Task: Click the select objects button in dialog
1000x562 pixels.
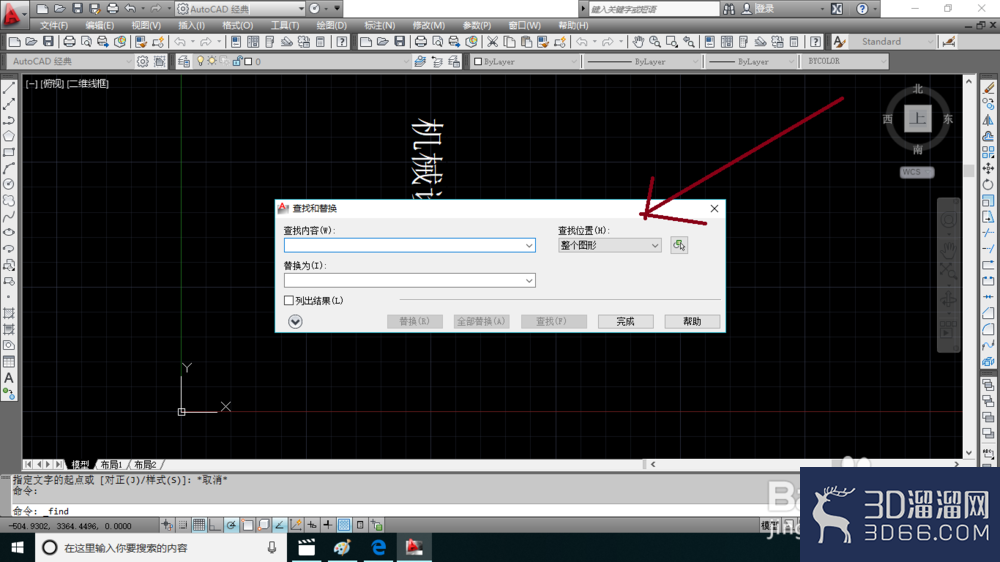Action: 679,245
